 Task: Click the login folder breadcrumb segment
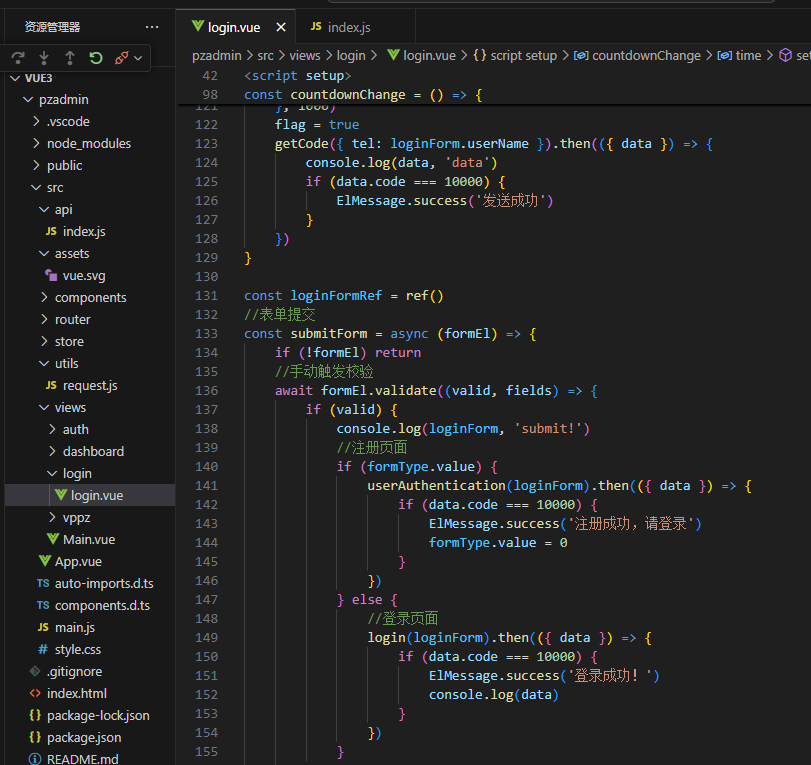351,55
